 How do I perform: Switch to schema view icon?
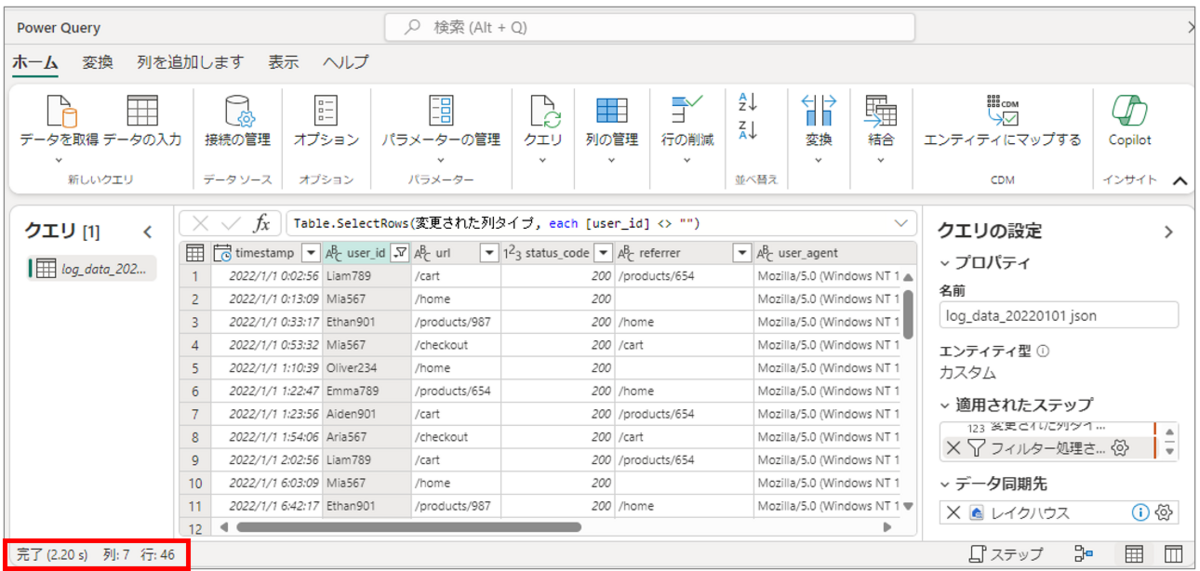pyautogui.click(x=1173, y=553)
